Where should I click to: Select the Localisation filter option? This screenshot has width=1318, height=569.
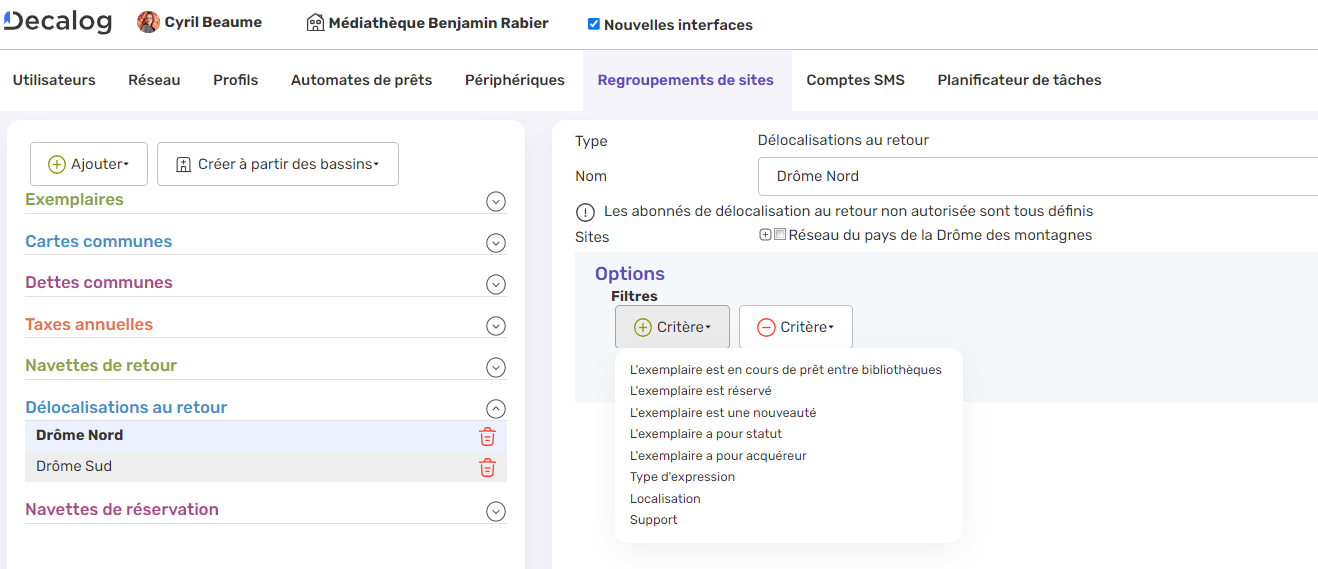tap(665, 499)
